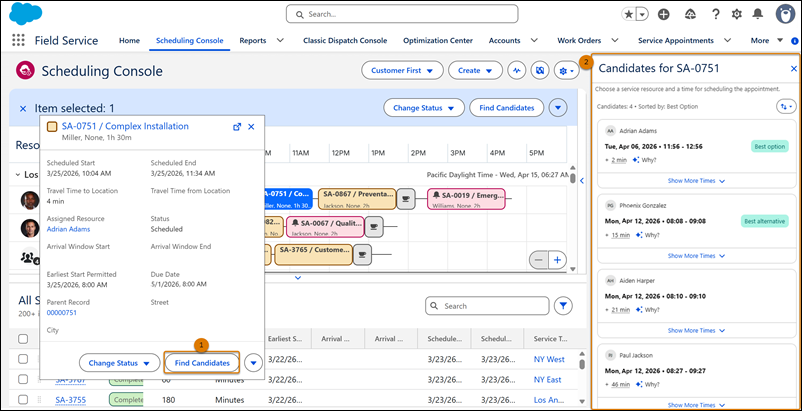
Task: Collapse the candidates side panel arrow
Action: 582,180
